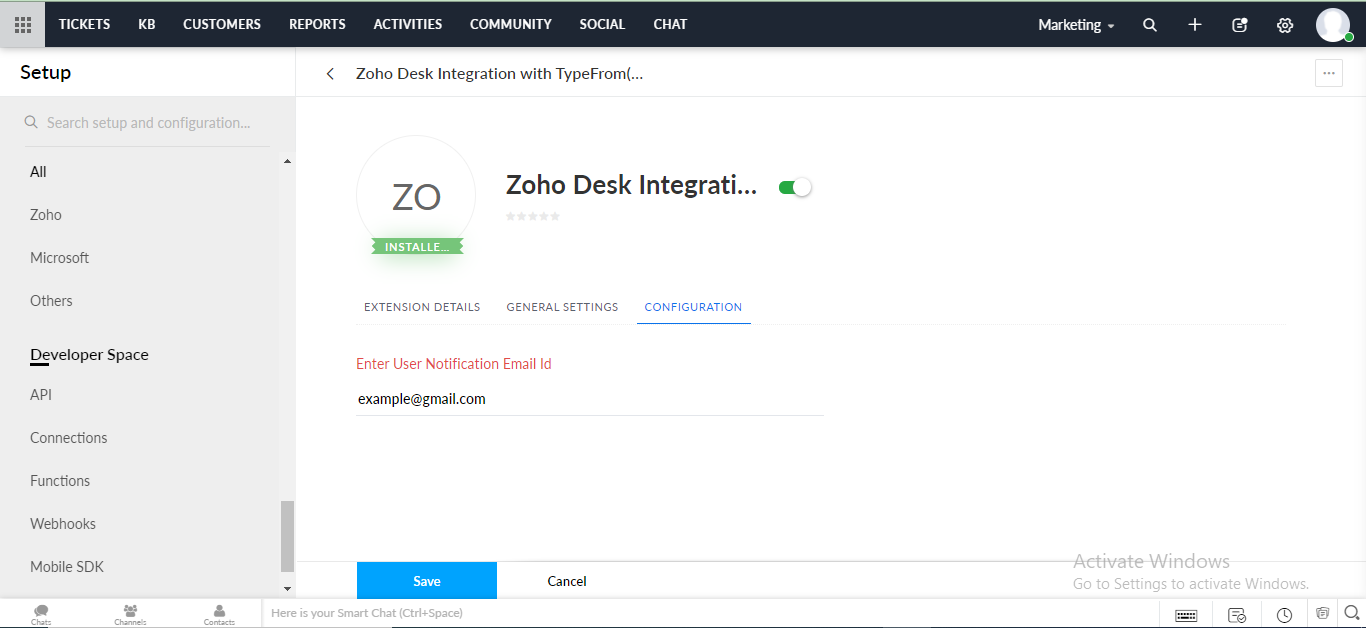This screenshot has width=1366, height=628.
Task: Open the notifications icon in top bar
Action: point(1240,25)
